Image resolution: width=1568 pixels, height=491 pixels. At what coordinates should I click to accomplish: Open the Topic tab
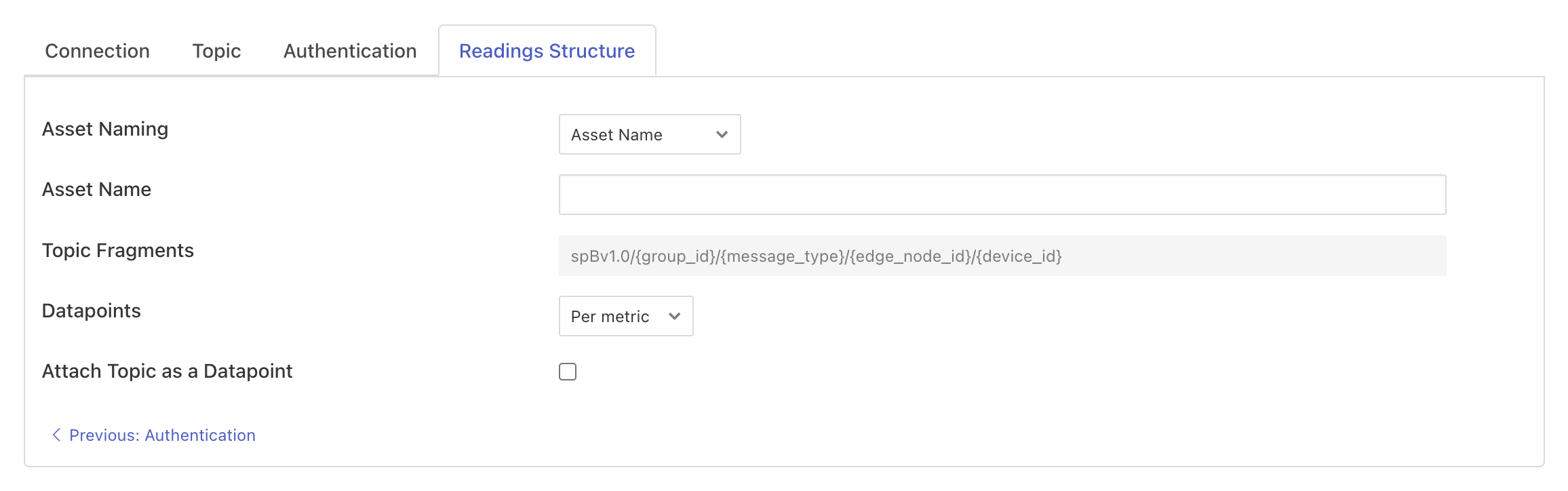216,51
